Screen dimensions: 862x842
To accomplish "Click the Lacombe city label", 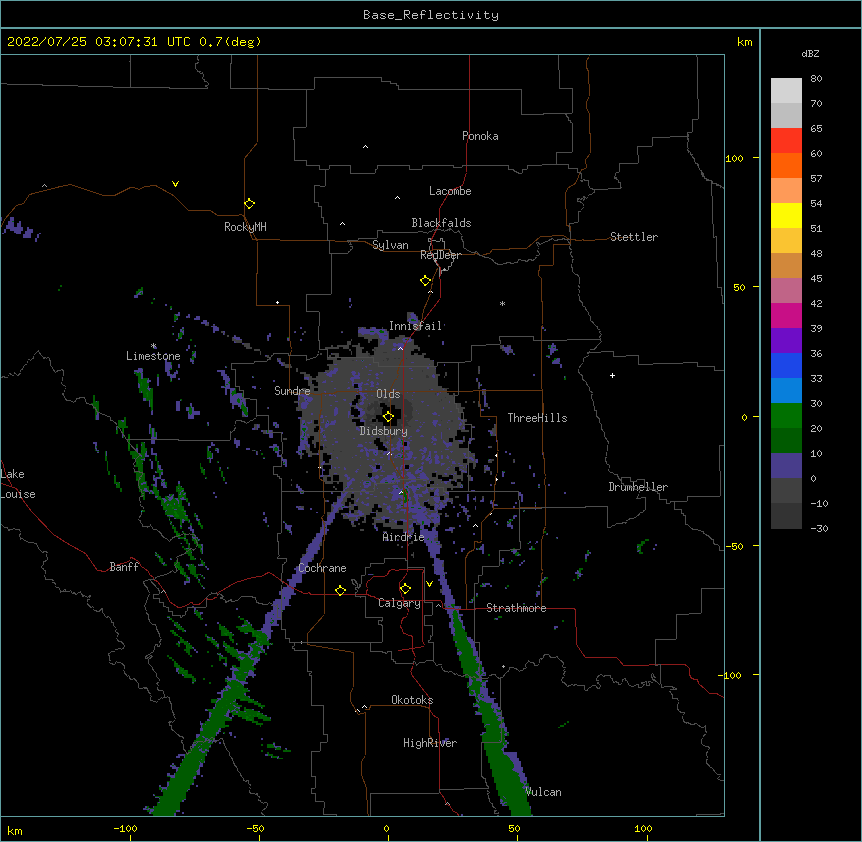I will 450,191.
